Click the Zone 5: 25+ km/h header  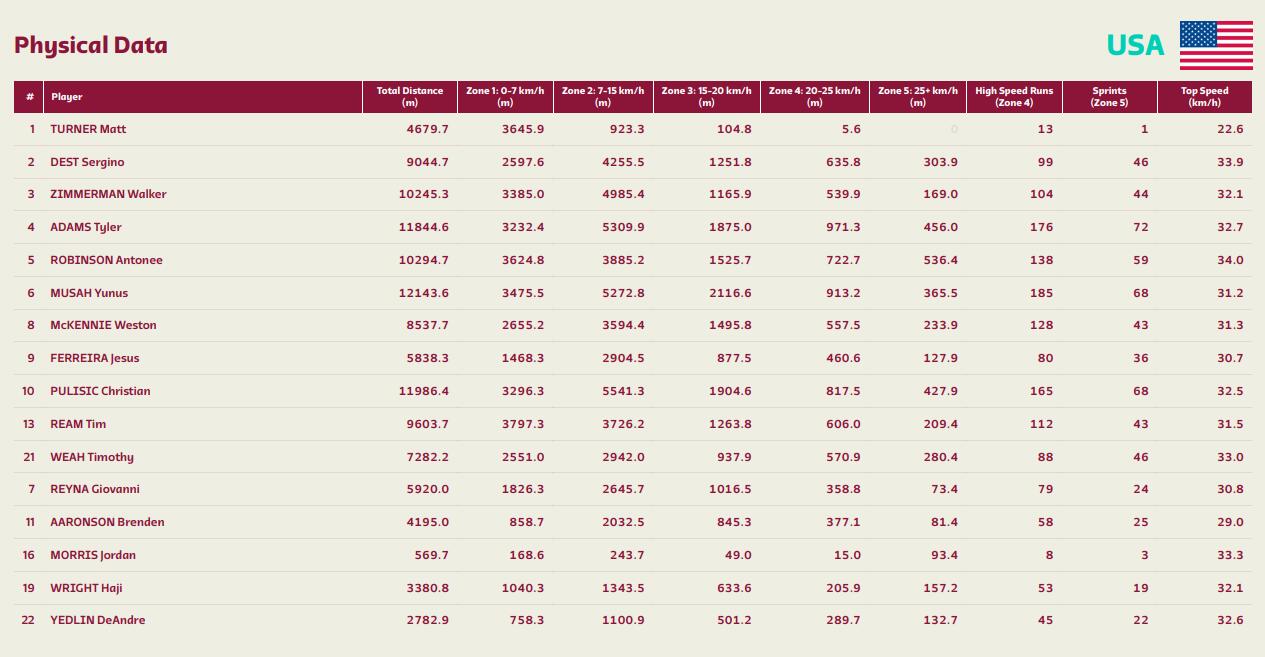[918, 97]
